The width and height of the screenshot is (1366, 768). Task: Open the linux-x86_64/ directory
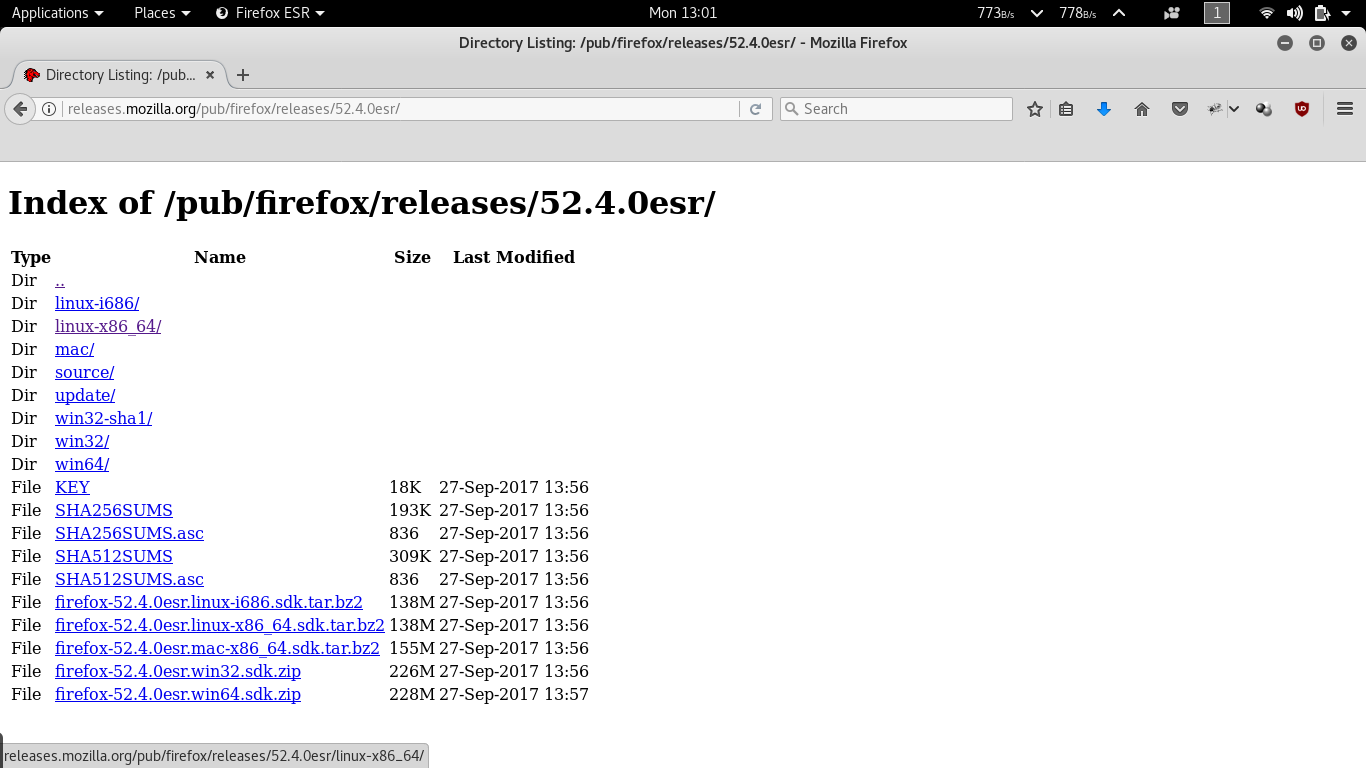tap(108, 326)
